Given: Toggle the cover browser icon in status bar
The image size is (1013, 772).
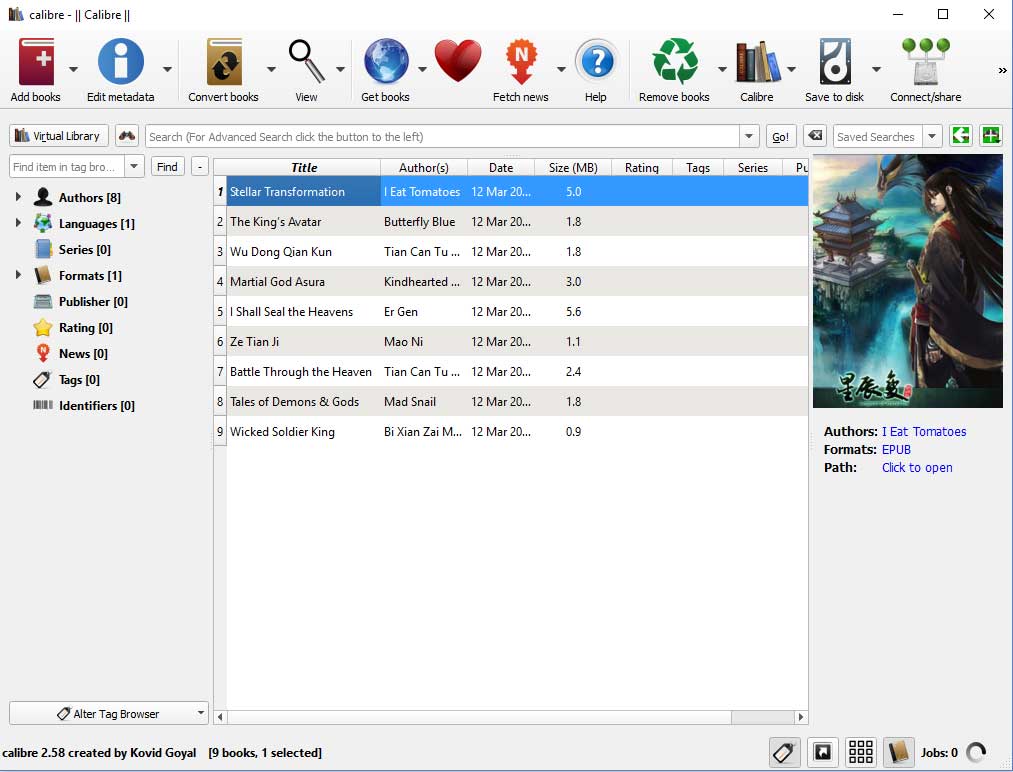Looking at the screenshot, I should (x=822, y=753).
